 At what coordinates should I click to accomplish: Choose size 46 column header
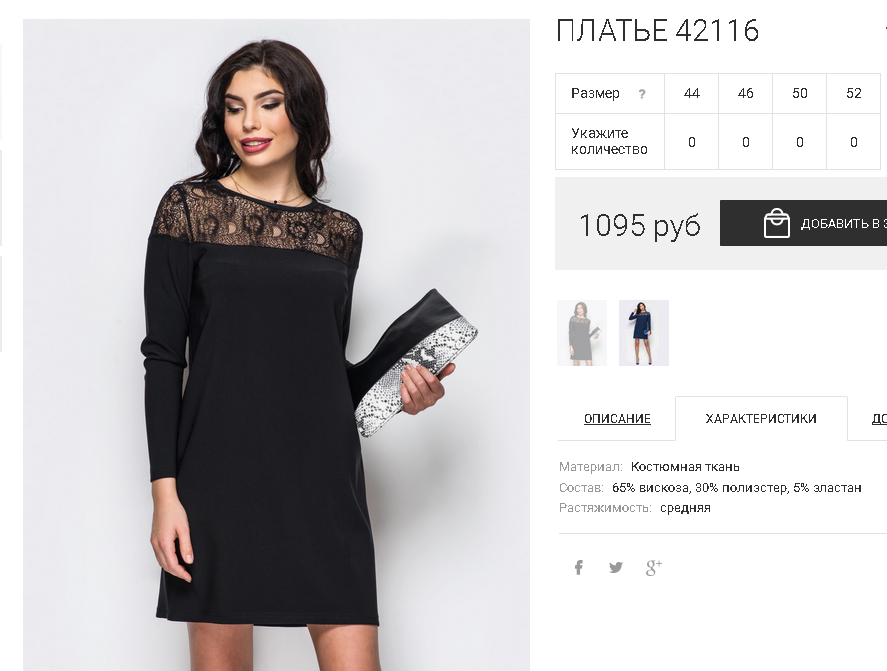tap(746, 93)
